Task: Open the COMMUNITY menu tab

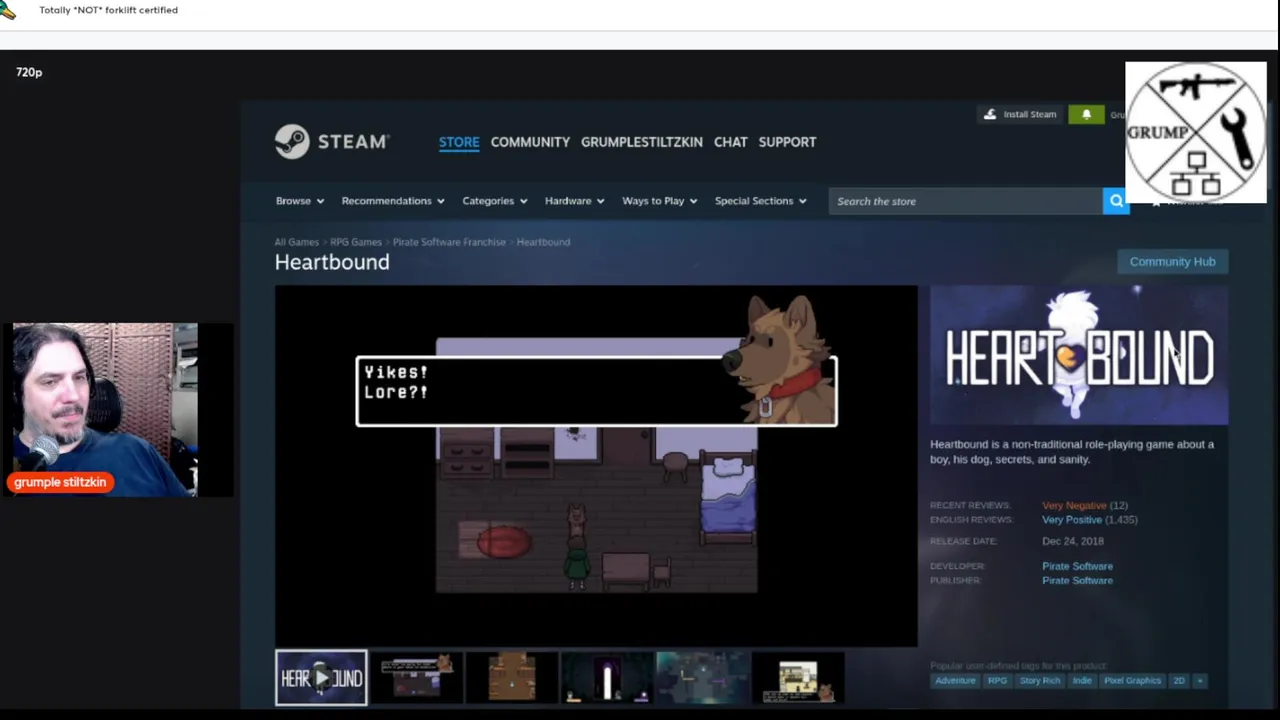Action: point(530,142)
